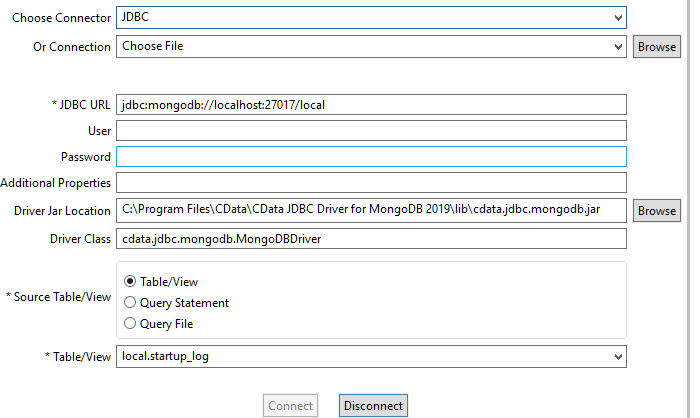Click into the JDBC URL field
Screen dimensions: 700x418
tap(370, 104)
